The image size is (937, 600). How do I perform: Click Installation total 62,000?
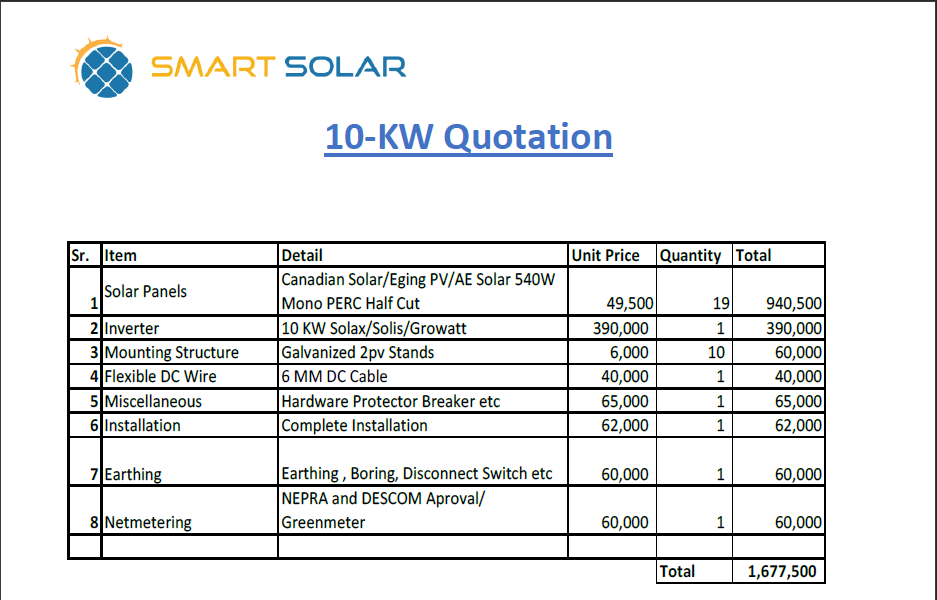tap(798, 425)
